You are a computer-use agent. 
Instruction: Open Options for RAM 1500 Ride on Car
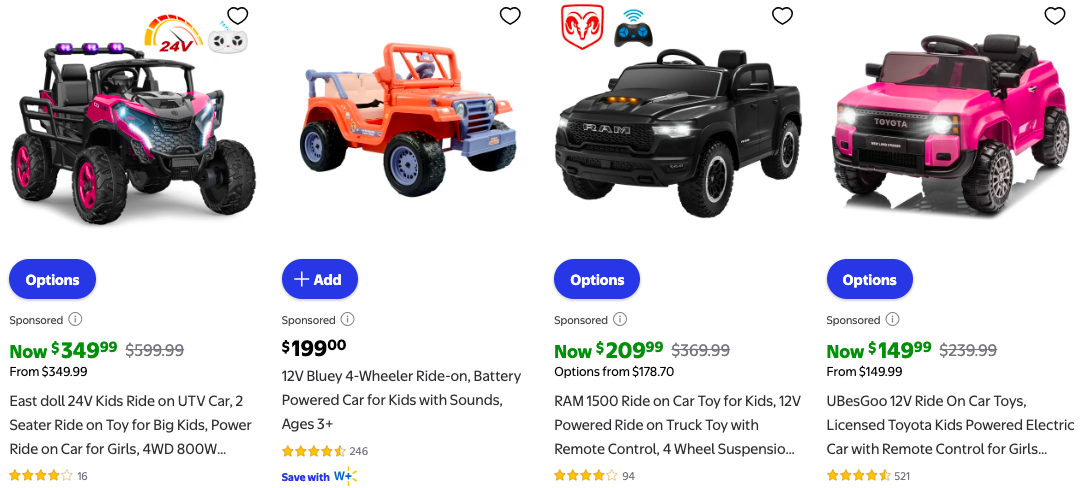(x=597, y=280)
